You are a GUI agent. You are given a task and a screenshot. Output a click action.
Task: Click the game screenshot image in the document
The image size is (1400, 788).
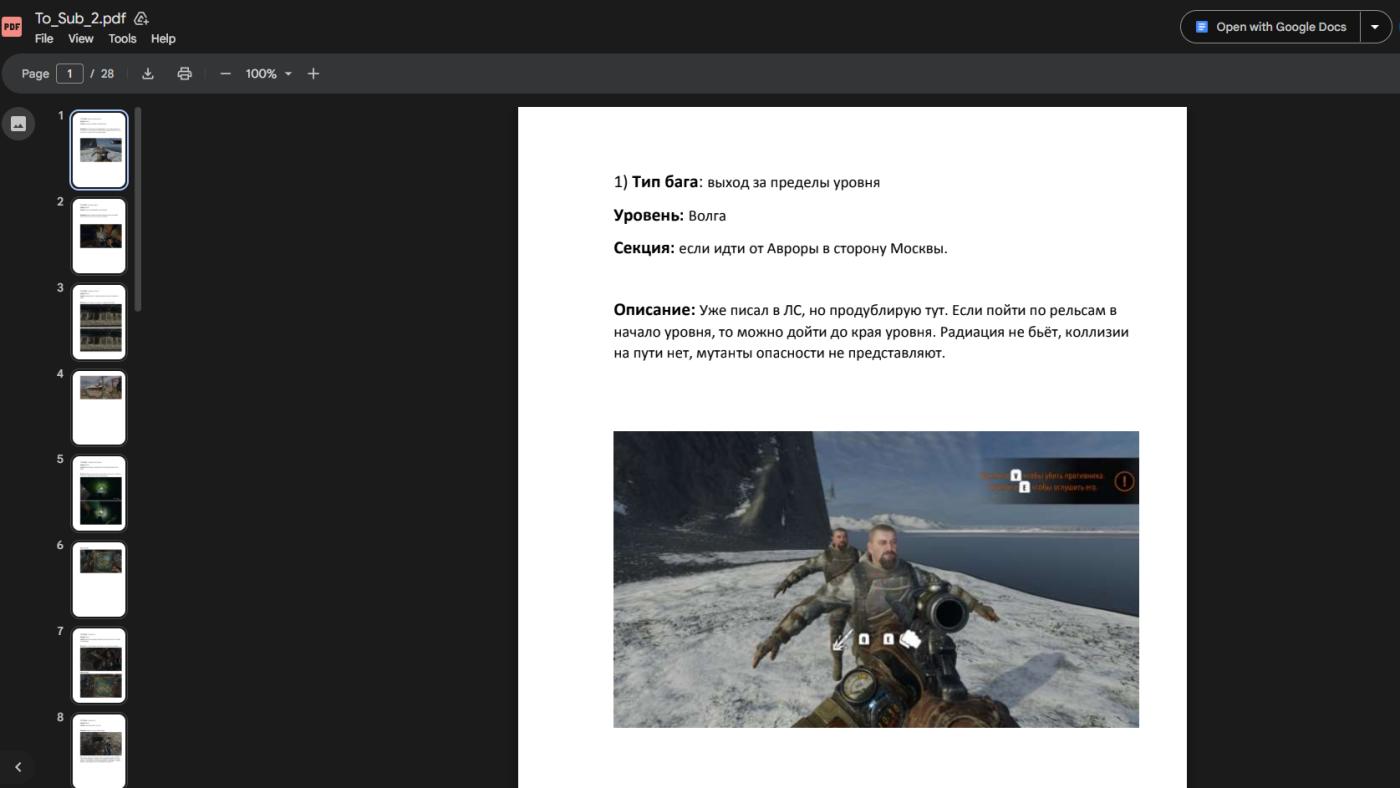tap(875, 579)
